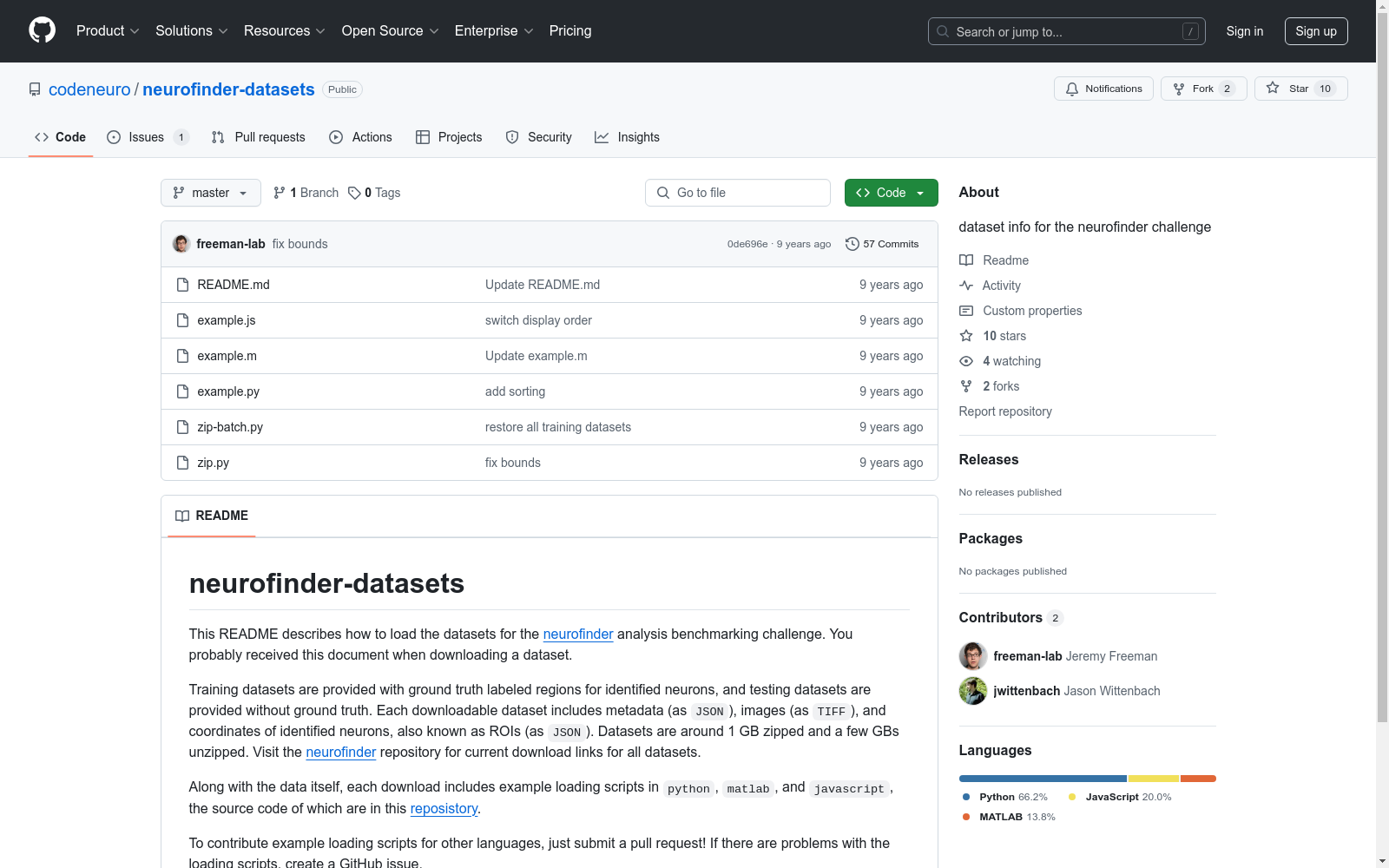
Task: Open the Insights tab
Action: tap(627, 137)
